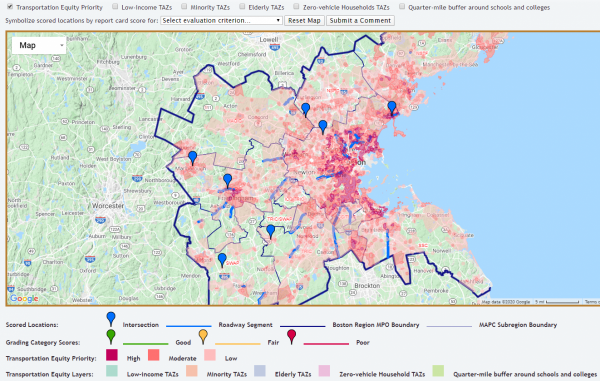Uncheck Transportation Equity Priority checkbox
Screen dimensions: 600x381
point(10,7)
